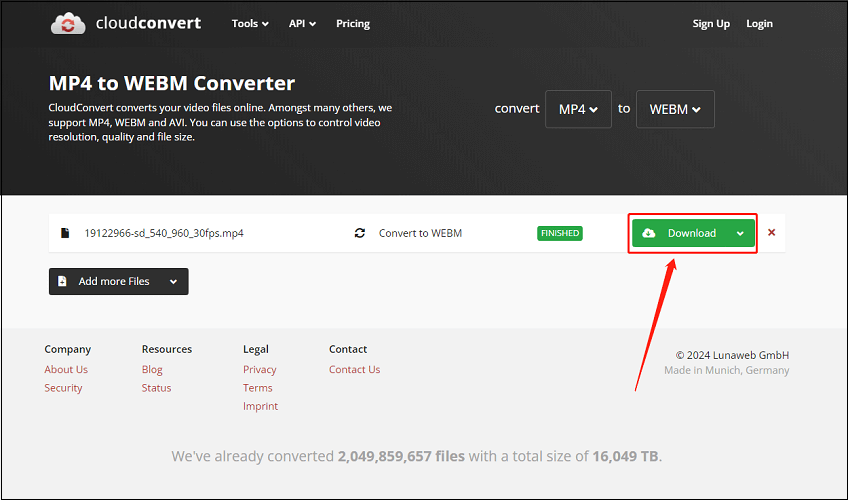Click the convert refresh arrows icon

coord(360,233)
